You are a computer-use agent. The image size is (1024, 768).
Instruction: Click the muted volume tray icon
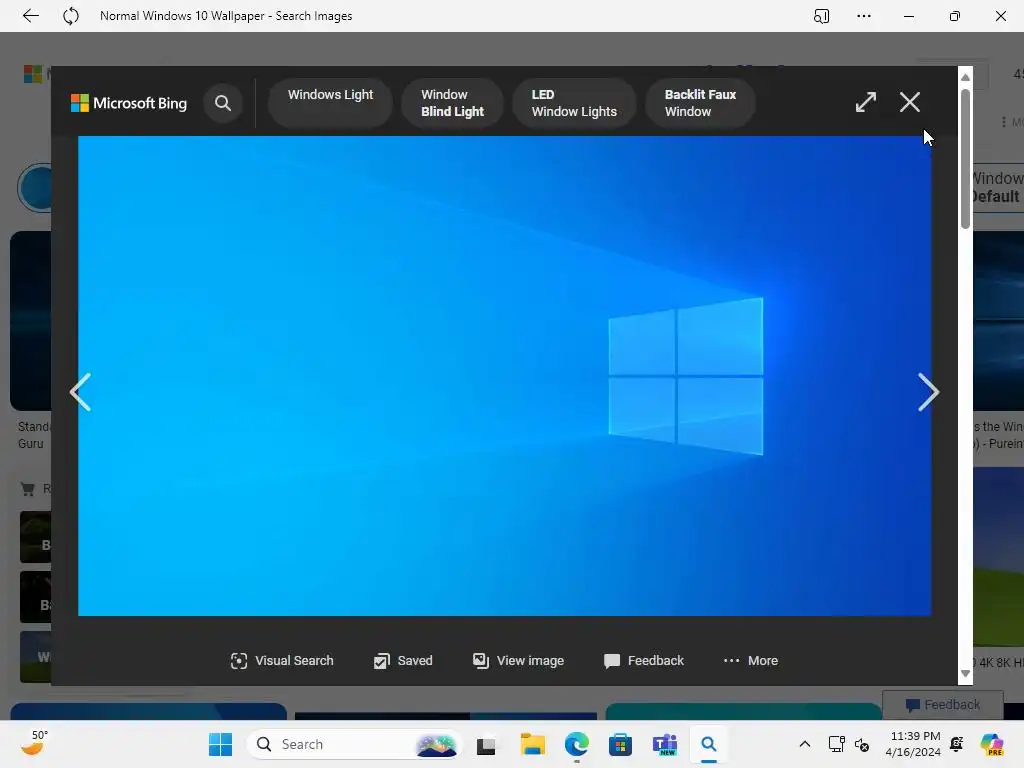(862, 744)
